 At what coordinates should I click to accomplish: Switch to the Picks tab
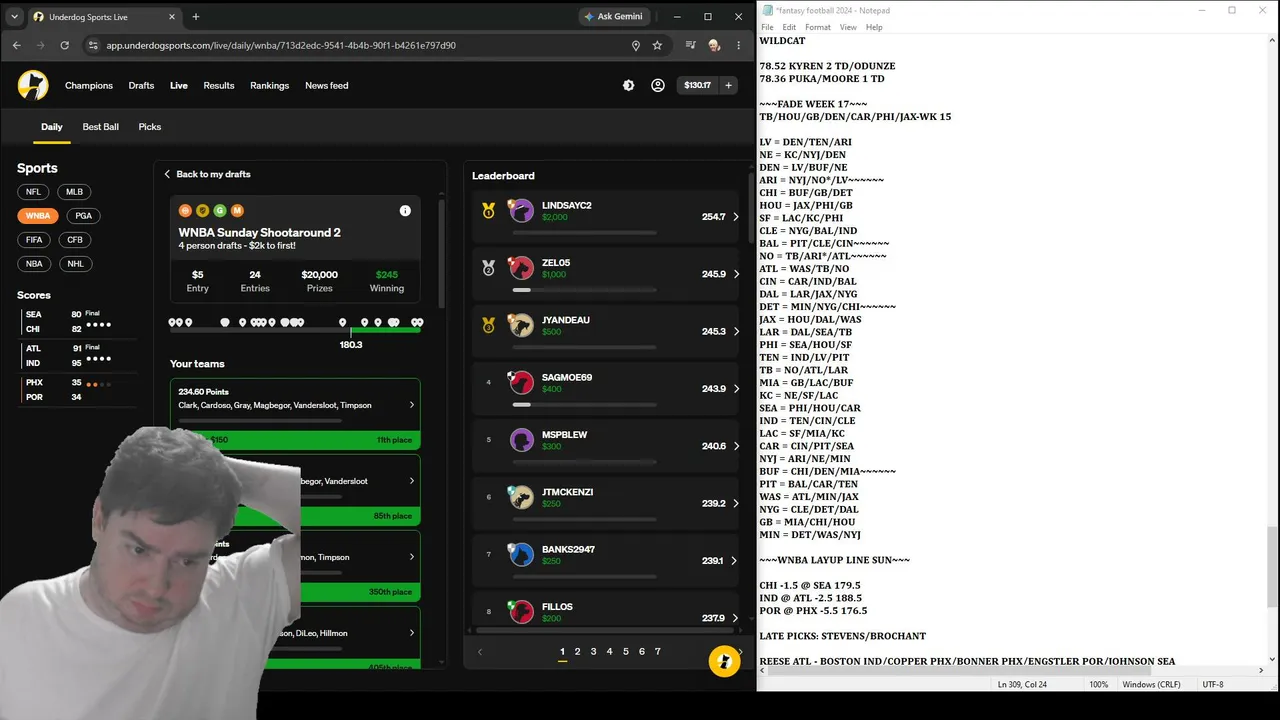click(x=150, y=127)
